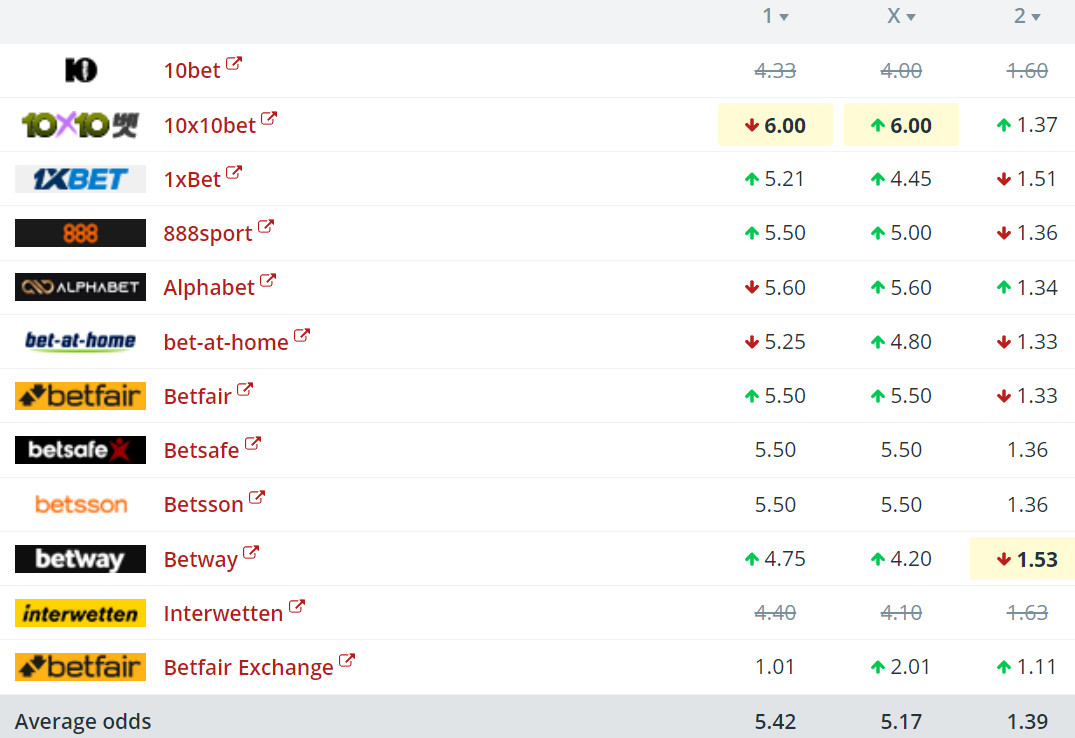Viewport: 1075px width, 738px height.
Task: Click the Betway bookmaker logo
Action: [x=80, y=559]
